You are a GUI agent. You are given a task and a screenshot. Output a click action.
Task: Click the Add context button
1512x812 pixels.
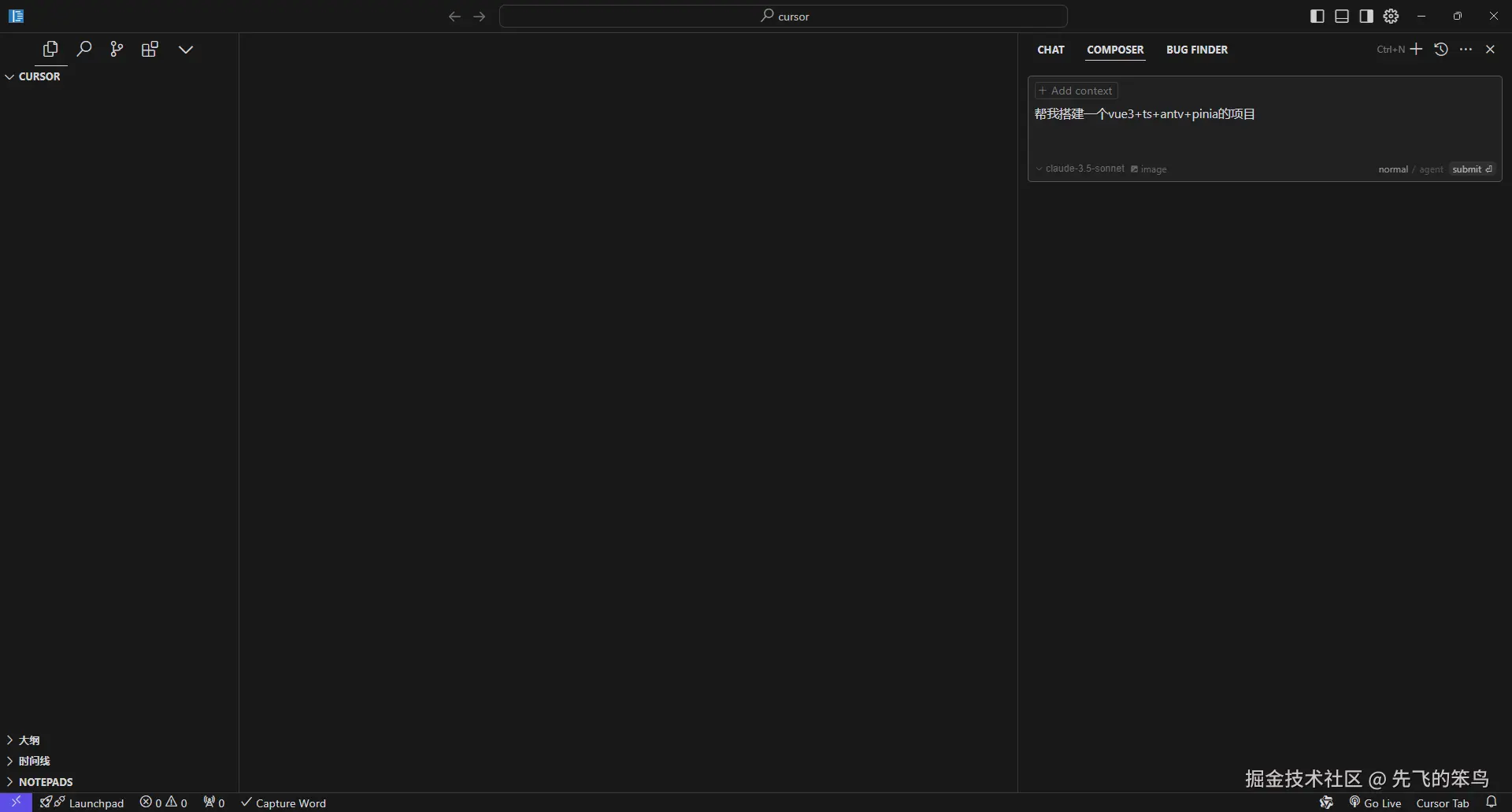1076,91
